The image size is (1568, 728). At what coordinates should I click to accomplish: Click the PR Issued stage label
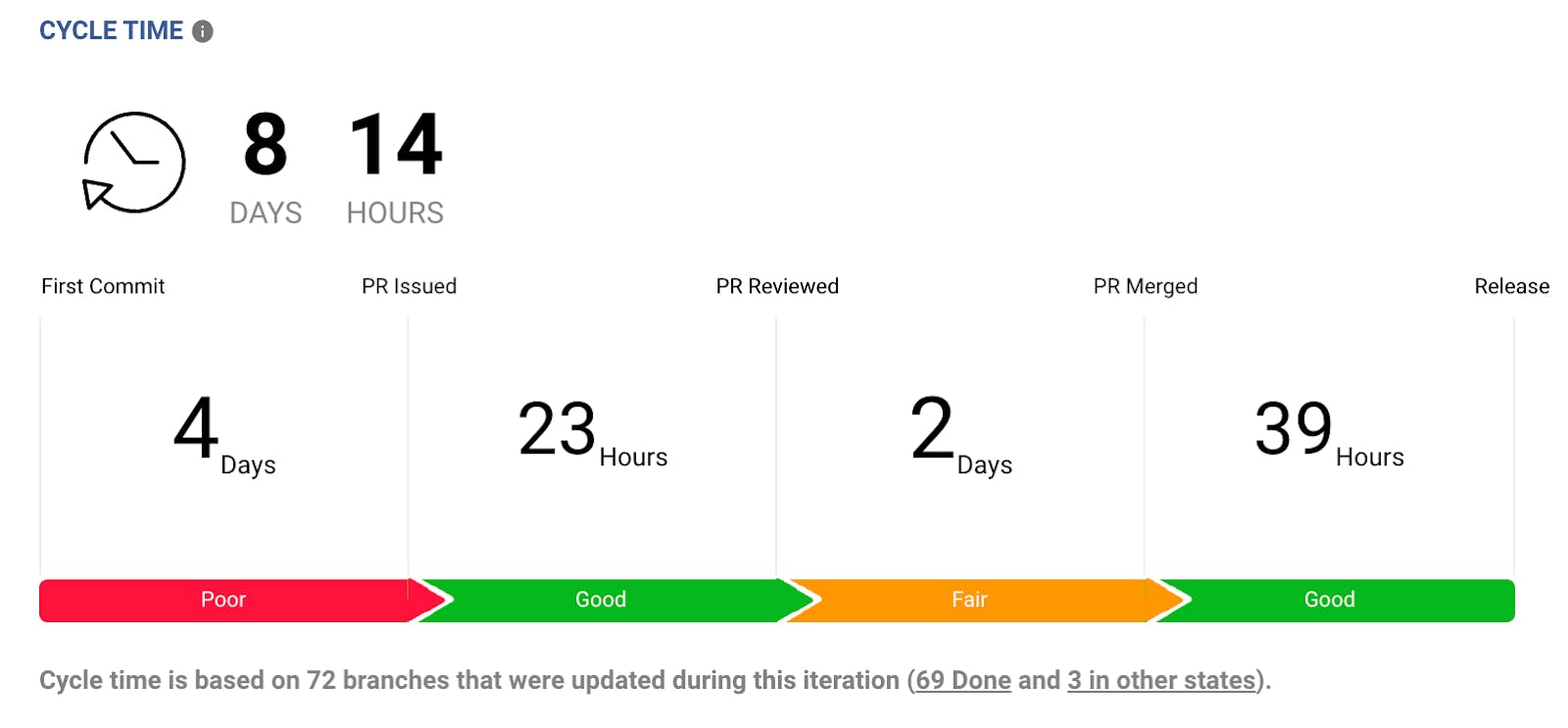pyautogui.click(x=409, y=286)
